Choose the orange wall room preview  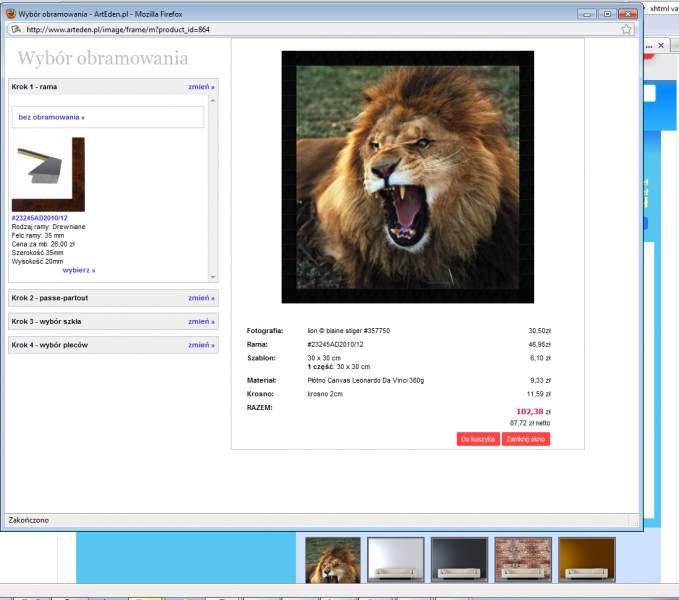[x=585, y=559]
